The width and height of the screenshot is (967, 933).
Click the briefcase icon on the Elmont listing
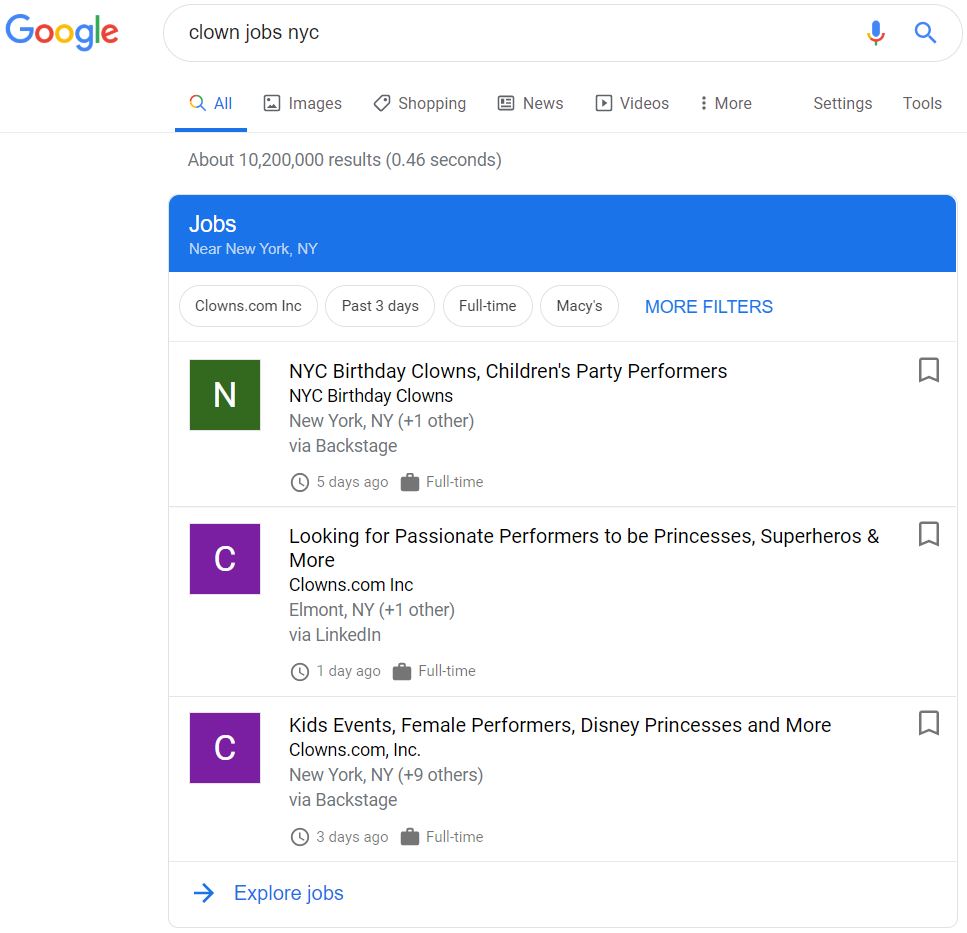coord(402,671)
